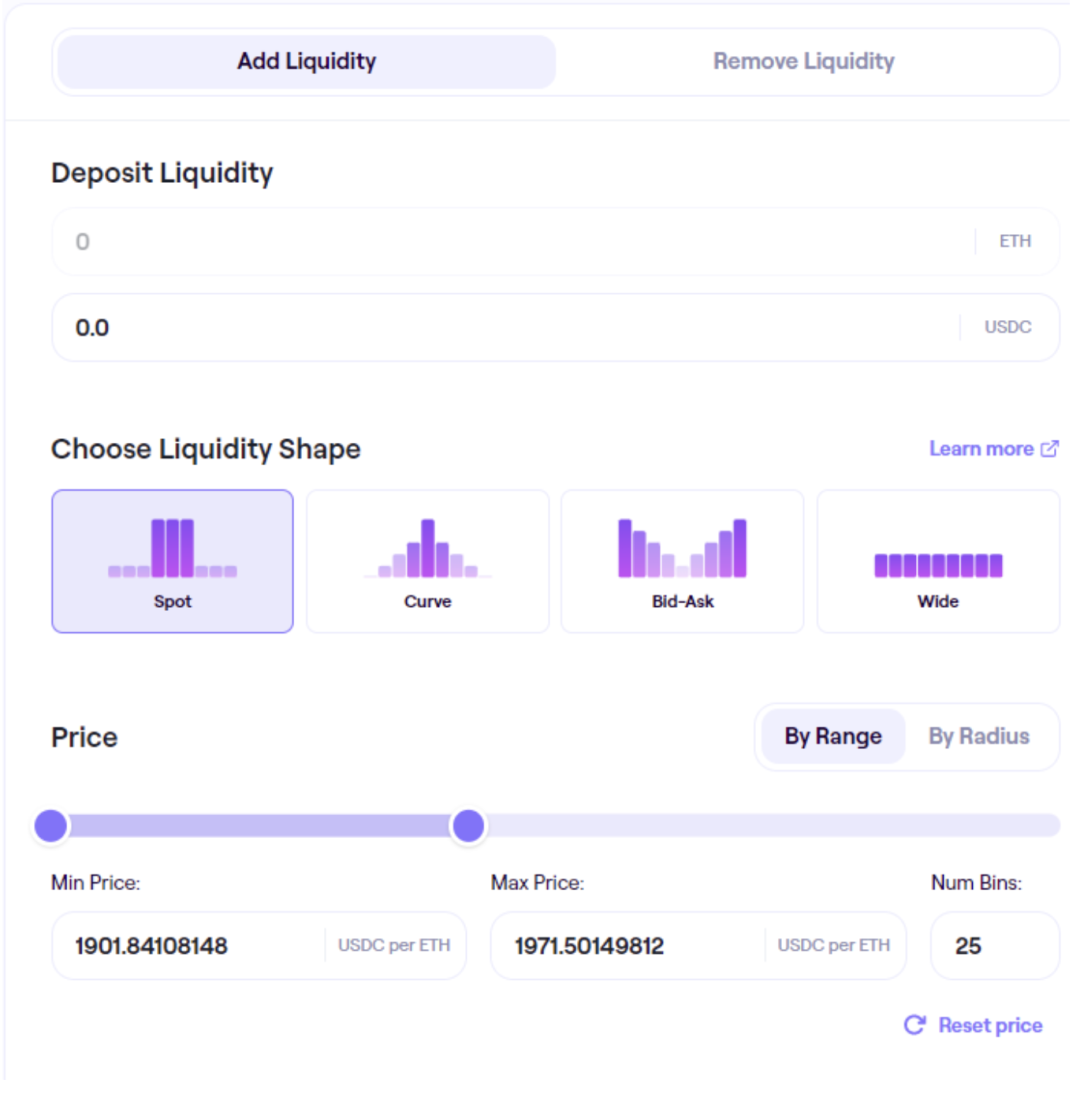Viewport: 1080px width, 1102px height.
Task: Click the Reset price refresh icon
Action: (x=914, y=1025)
